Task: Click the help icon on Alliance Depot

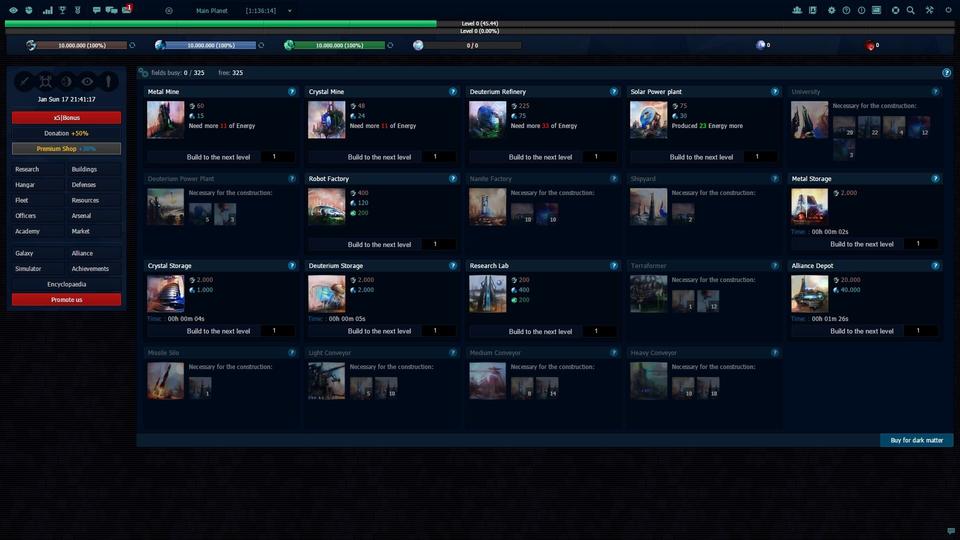Action: (x=936, y=266)
